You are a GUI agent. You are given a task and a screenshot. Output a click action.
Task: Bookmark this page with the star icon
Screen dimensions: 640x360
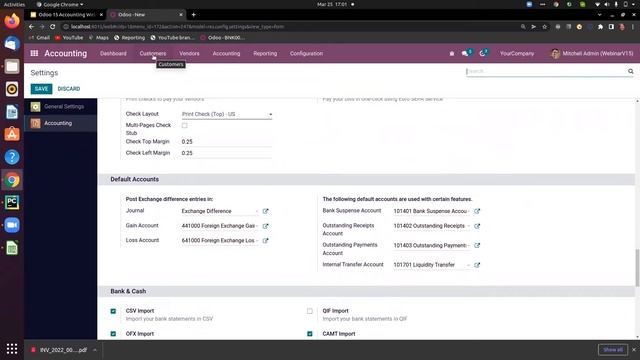pyautogui.click(x=544, y=27)
